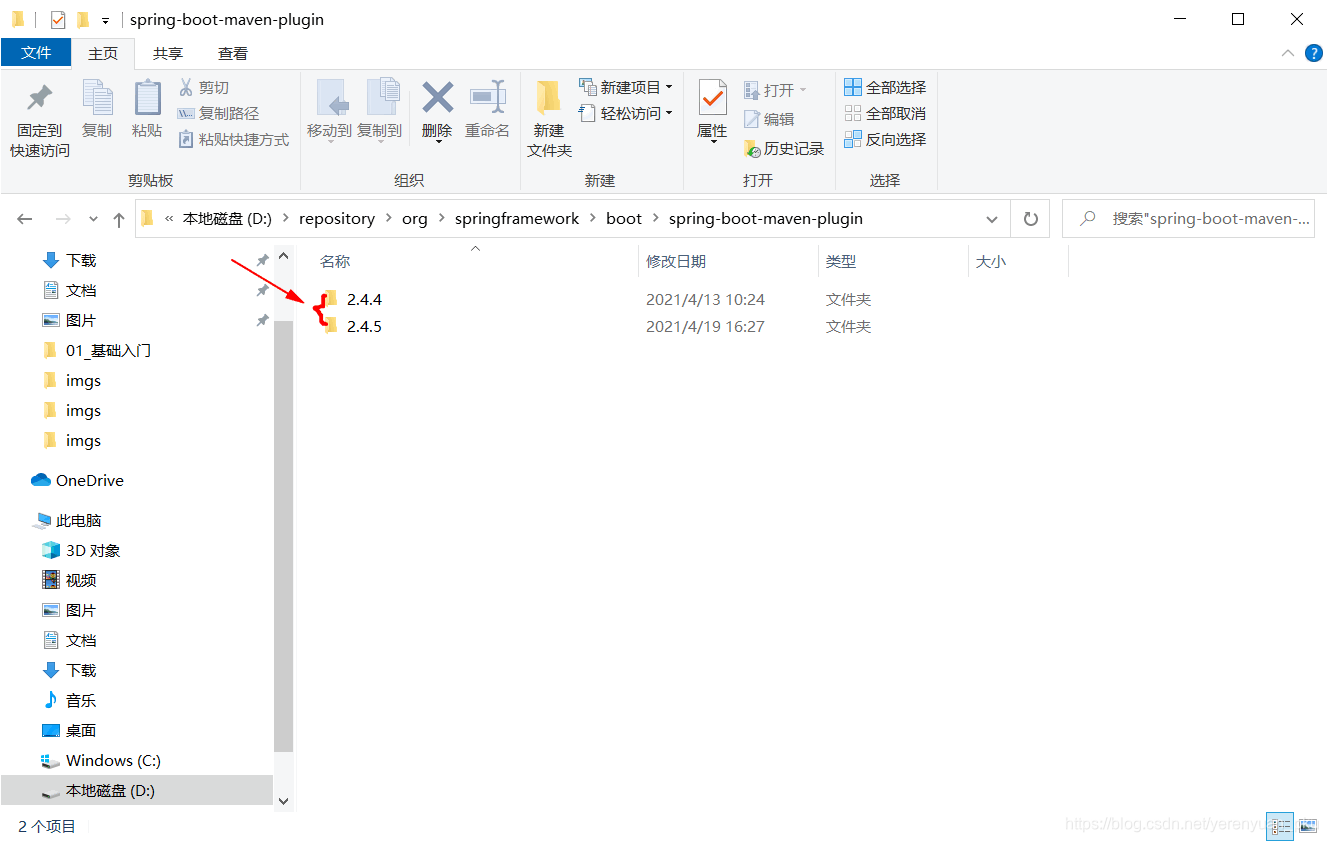Click boot in the address path
Image resolution: width=1328 pixels, height=842 pixels.
624,219
